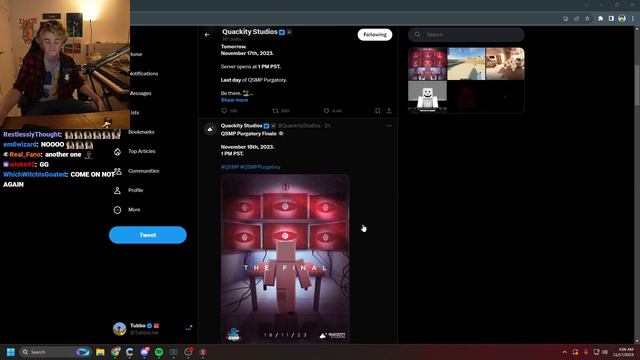This screenshot has width=640, height=360.
Task: Open Notifications in the Twitter sidebar
Action: [144, 74]
